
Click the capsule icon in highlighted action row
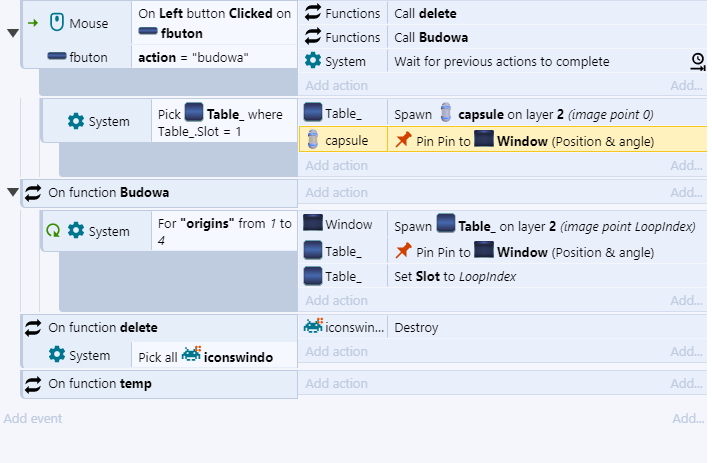coord(312,140)
